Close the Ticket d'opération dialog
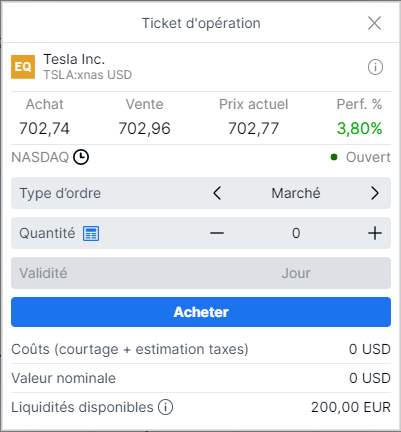The image size is (401, 432). point(374,23)
